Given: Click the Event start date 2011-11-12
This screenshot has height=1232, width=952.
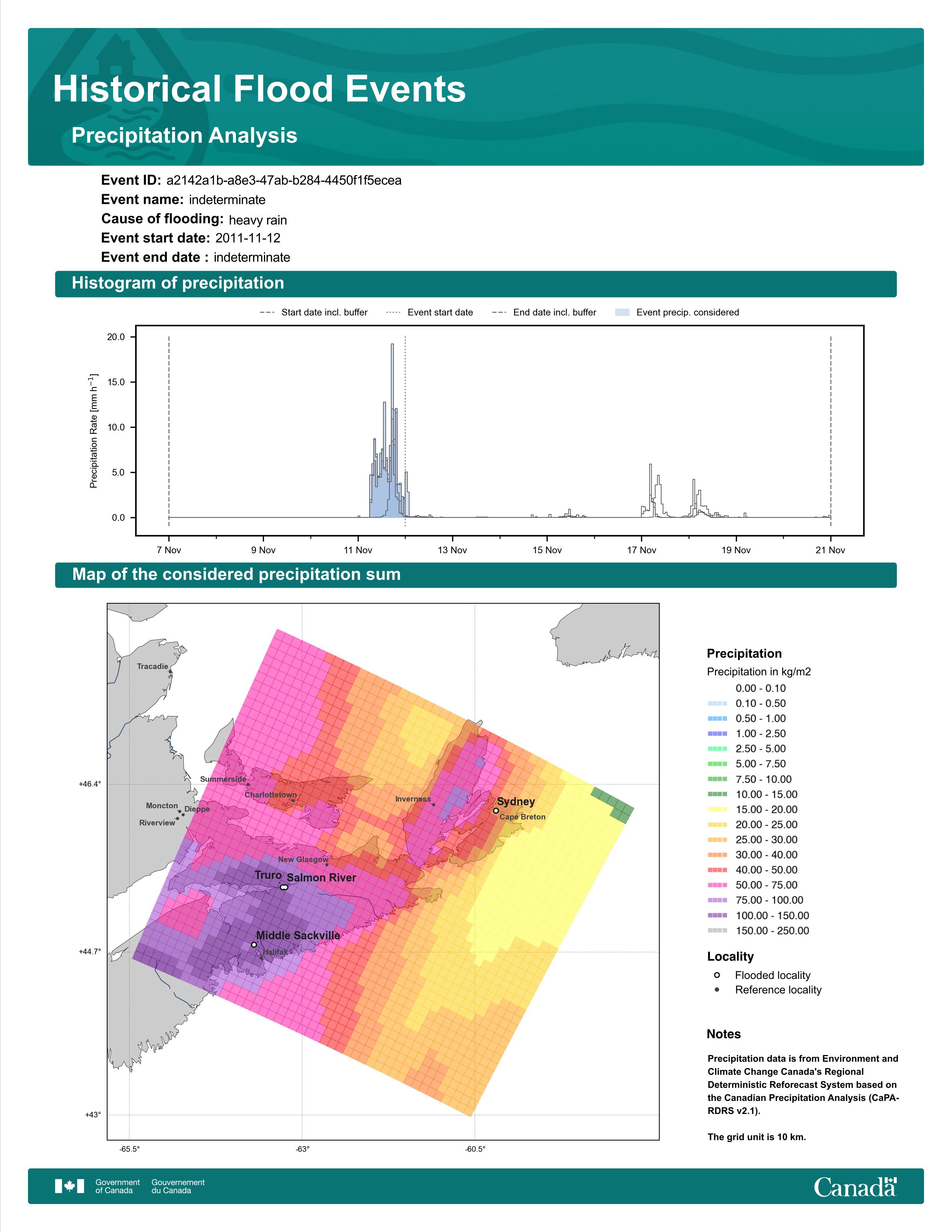Looking at the screenshot, I should pyautogui.click(x=248, y=238).
